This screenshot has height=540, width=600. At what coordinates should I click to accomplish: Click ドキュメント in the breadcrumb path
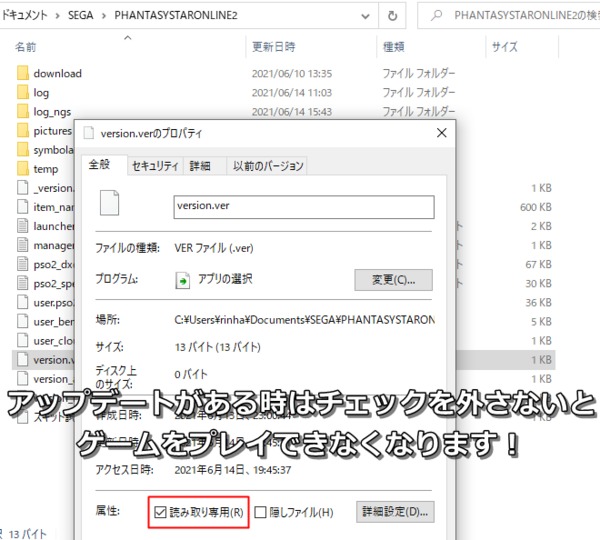tap(24, 15)
